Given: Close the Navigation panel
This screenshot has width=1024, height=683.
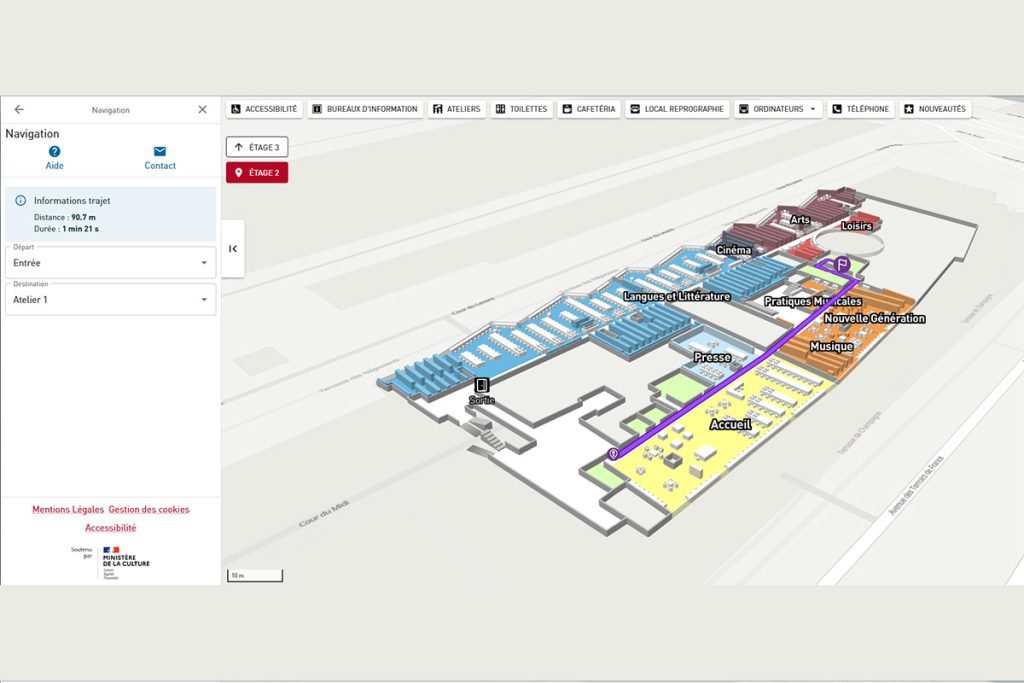Looking at the screenshot, I should pos(202,110).
